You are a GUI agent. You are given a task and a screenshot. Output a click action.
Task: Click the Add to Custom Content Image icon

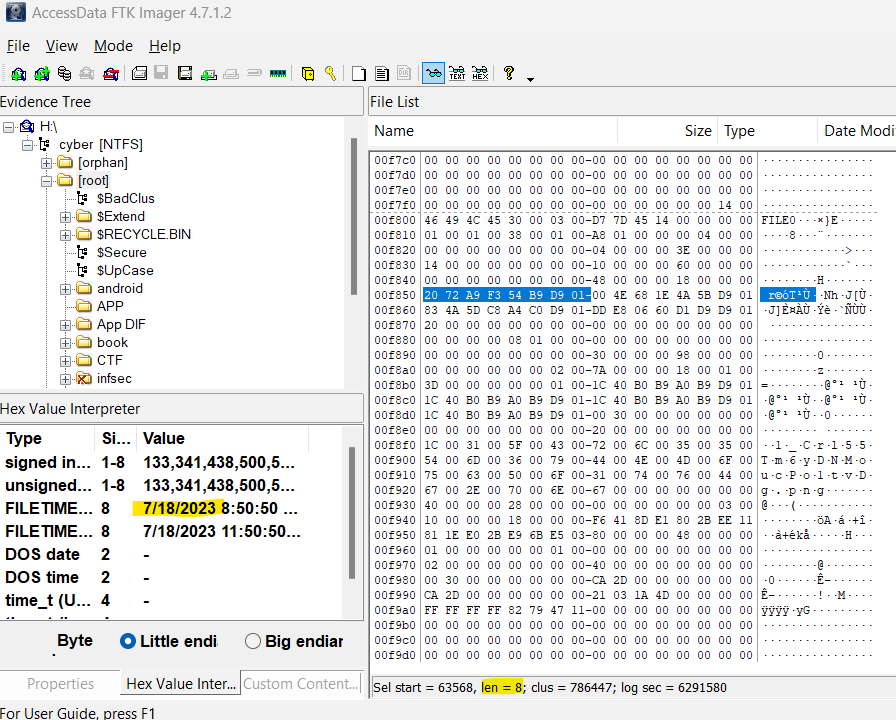209,73
